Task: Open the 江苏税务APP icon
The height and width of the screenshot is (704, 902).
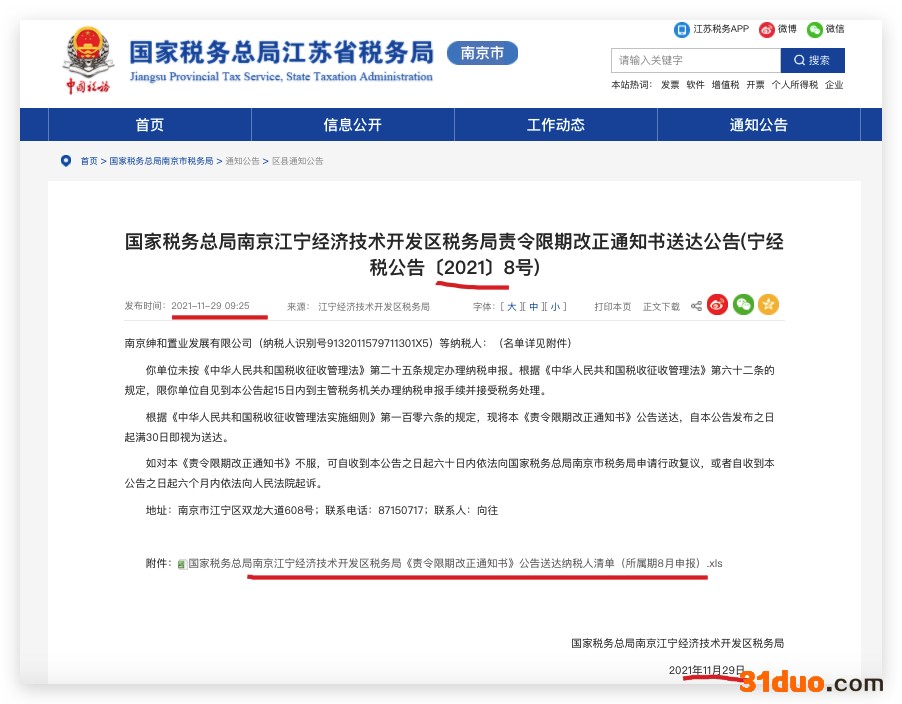Action: pyautogui.click(x=681, y=29)
